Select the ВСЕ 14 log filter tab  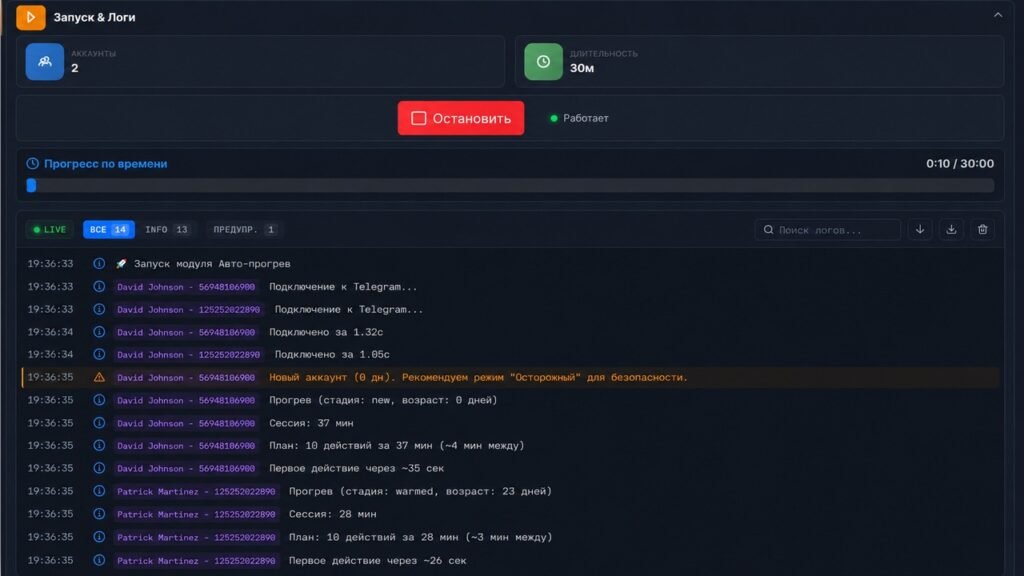(108, 229)
